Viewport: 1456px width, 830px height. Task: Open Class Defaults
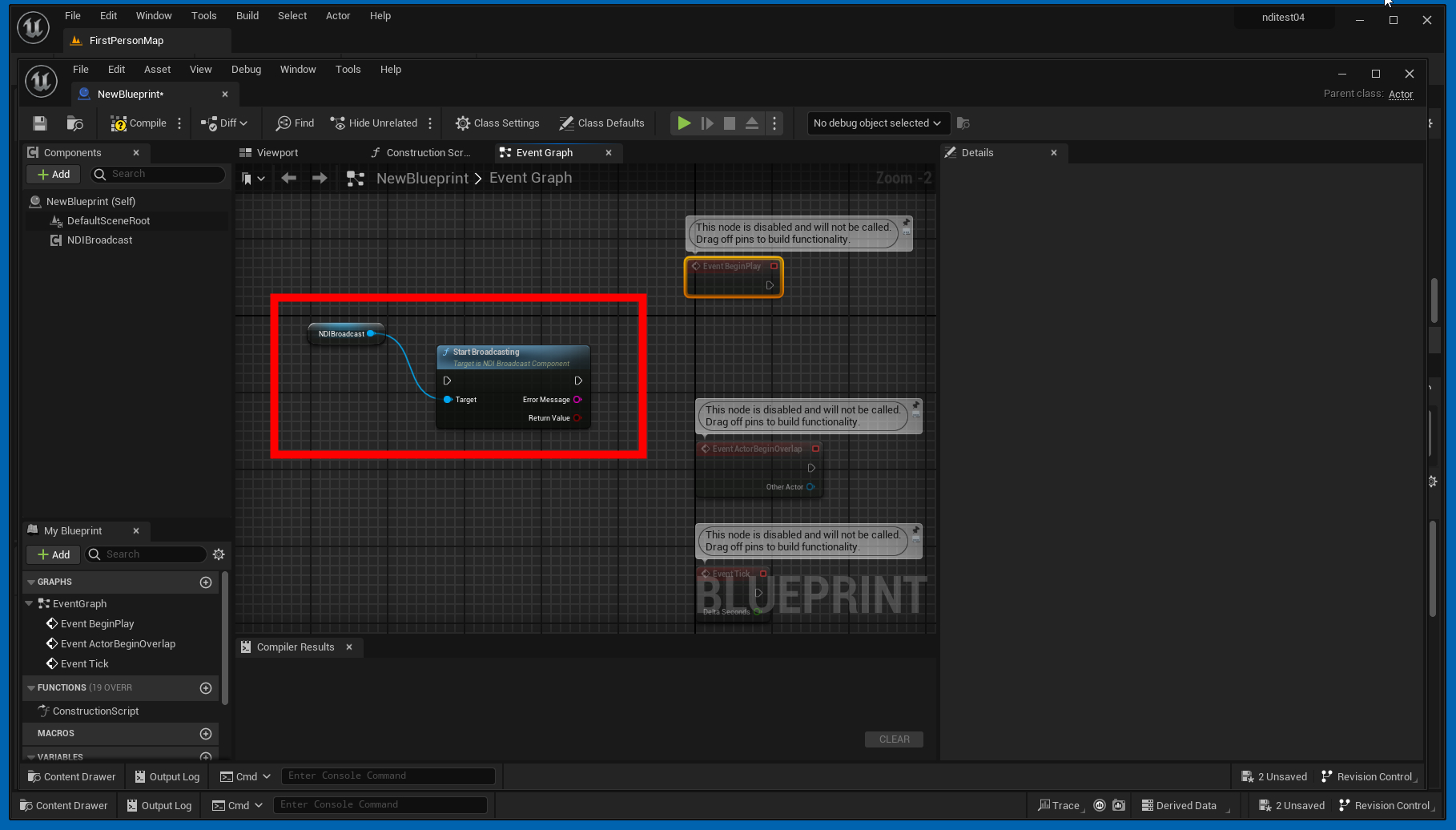tap(601, 123)
